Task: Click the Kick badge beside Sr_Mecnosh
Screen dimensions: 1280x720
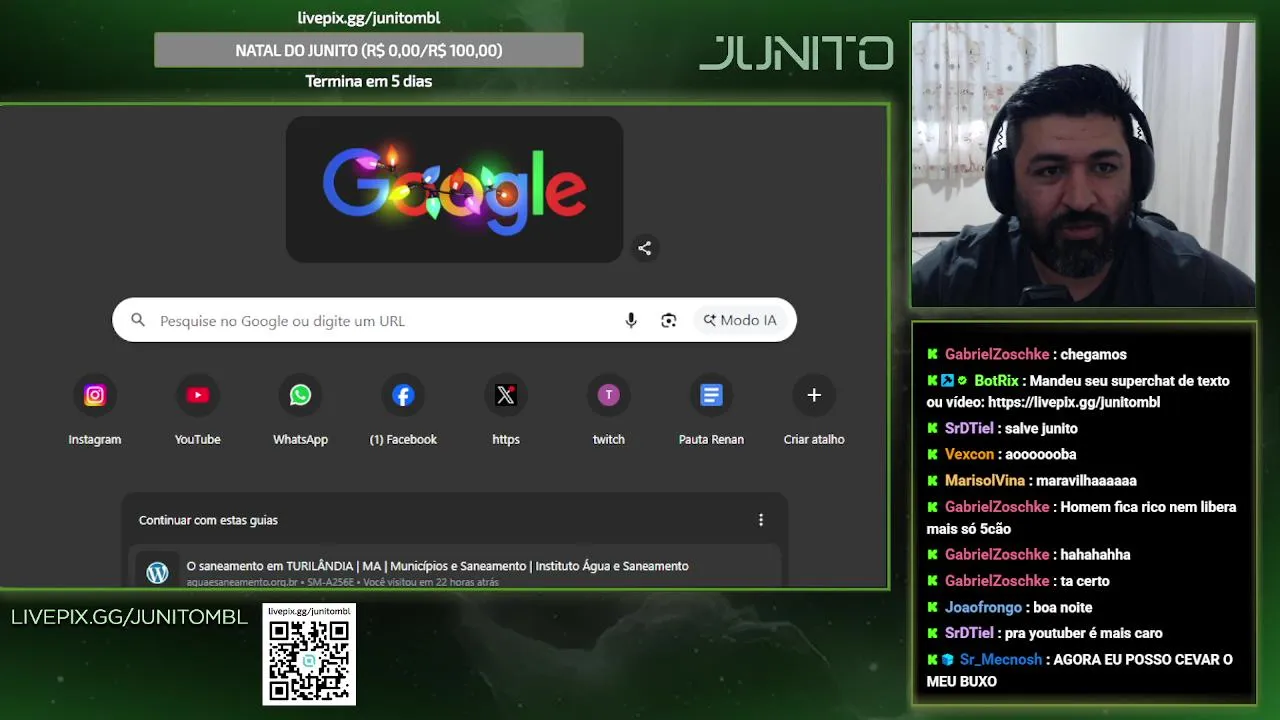Action: tap(932, 659)
